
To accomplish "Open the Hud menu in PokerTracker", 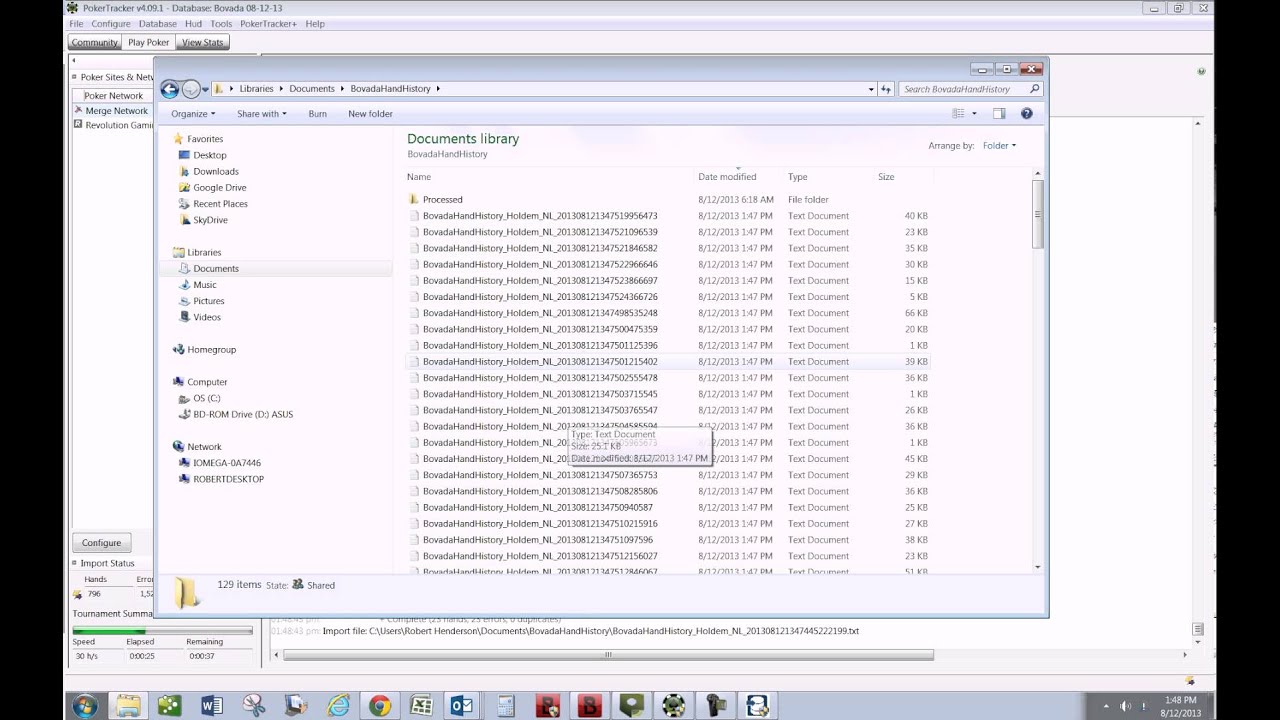I will click(x=193, y=24).
